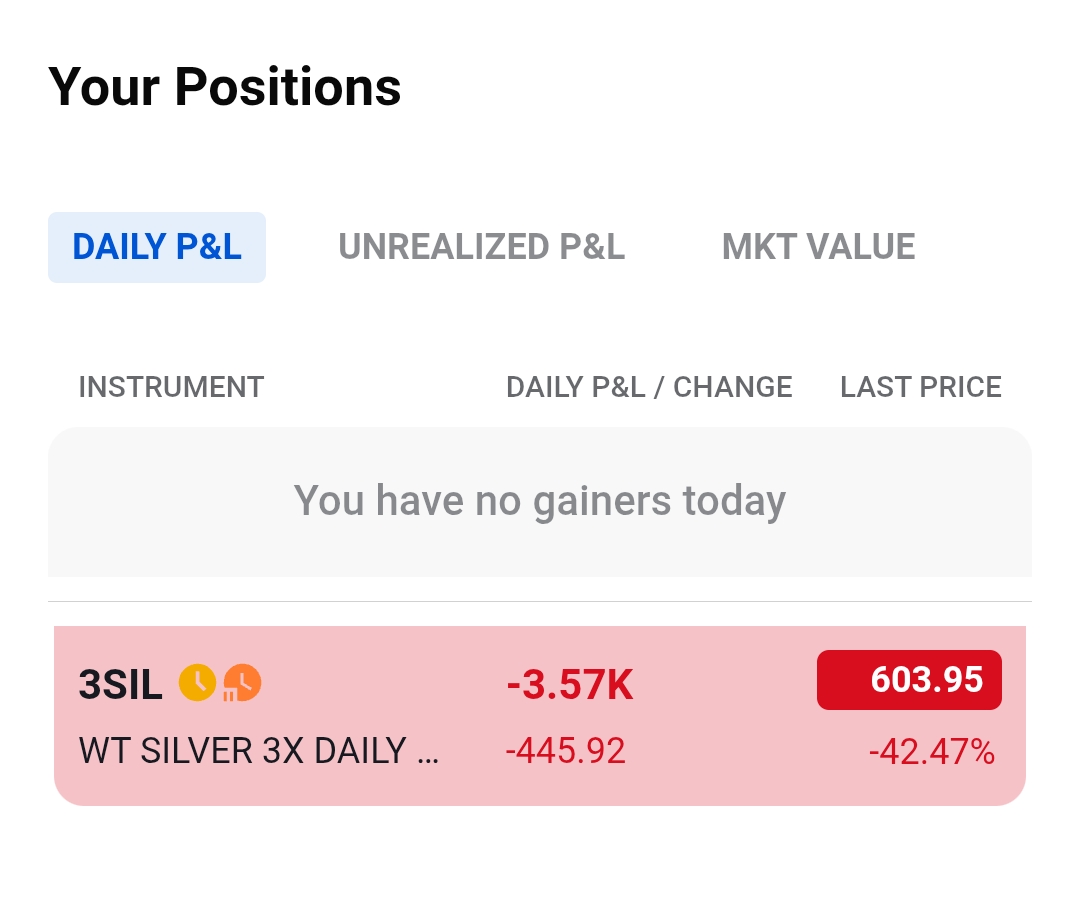Open the 3SIL ticker symbol

120,686
